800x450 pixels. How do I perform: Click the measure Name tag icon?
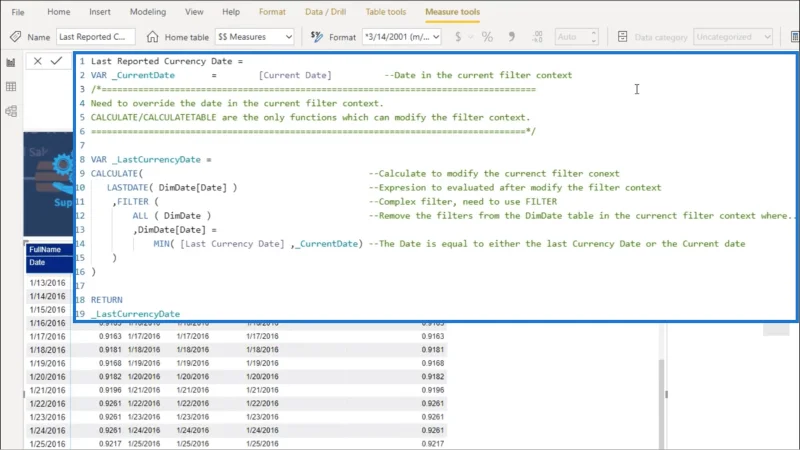click(x=15, y=37)
